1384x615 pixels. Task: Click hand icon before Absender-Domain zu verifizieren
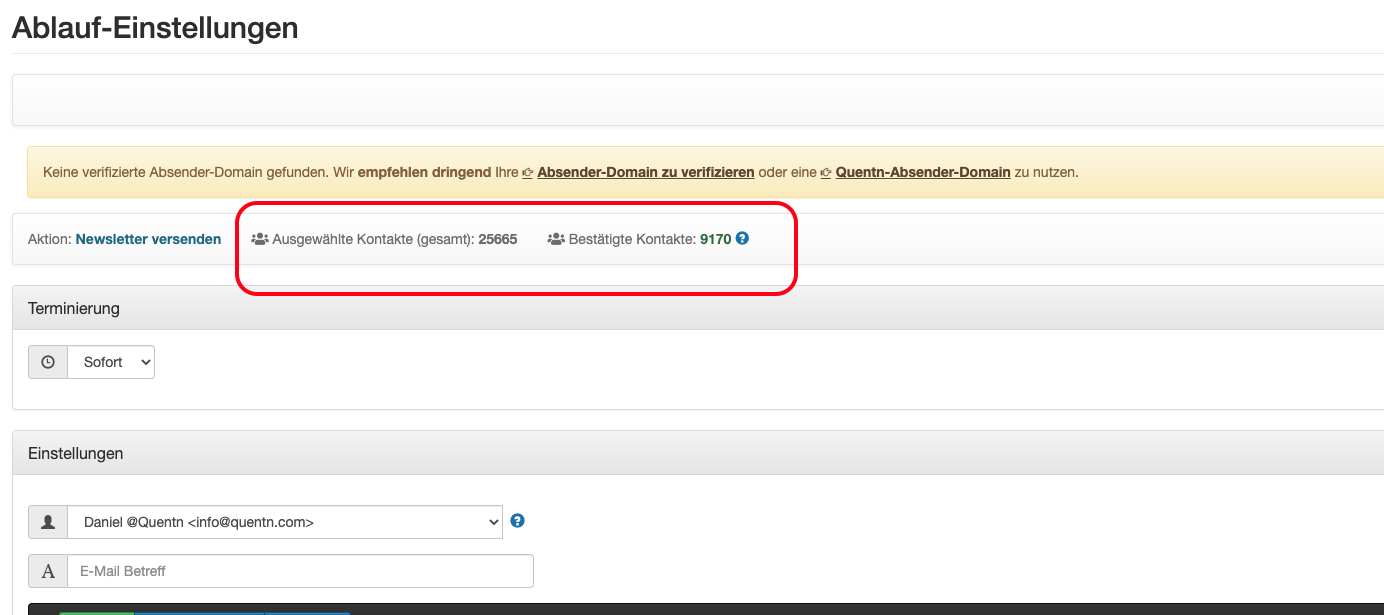(528, 173)
